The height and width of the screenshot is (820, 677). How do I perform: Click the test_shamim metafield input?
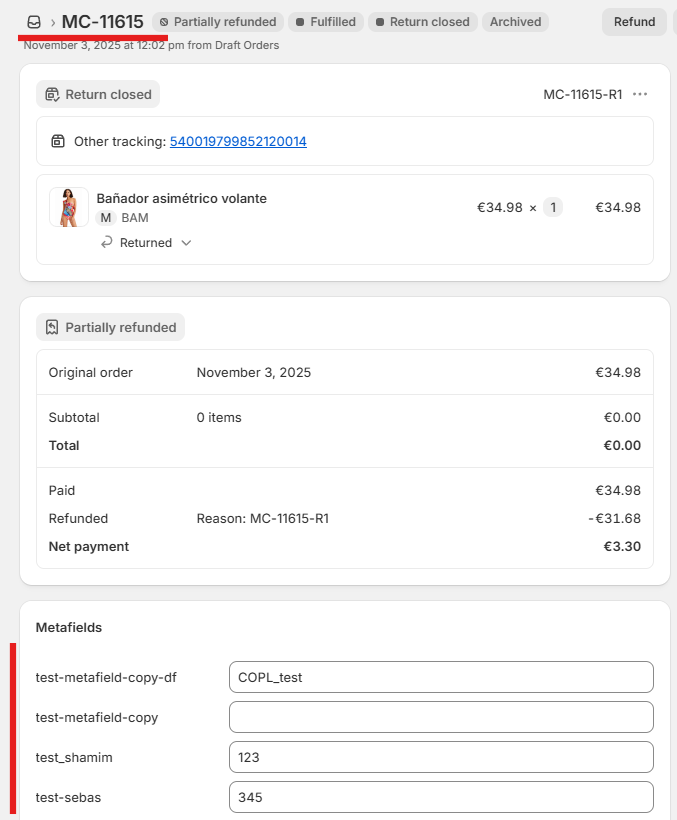441,757
